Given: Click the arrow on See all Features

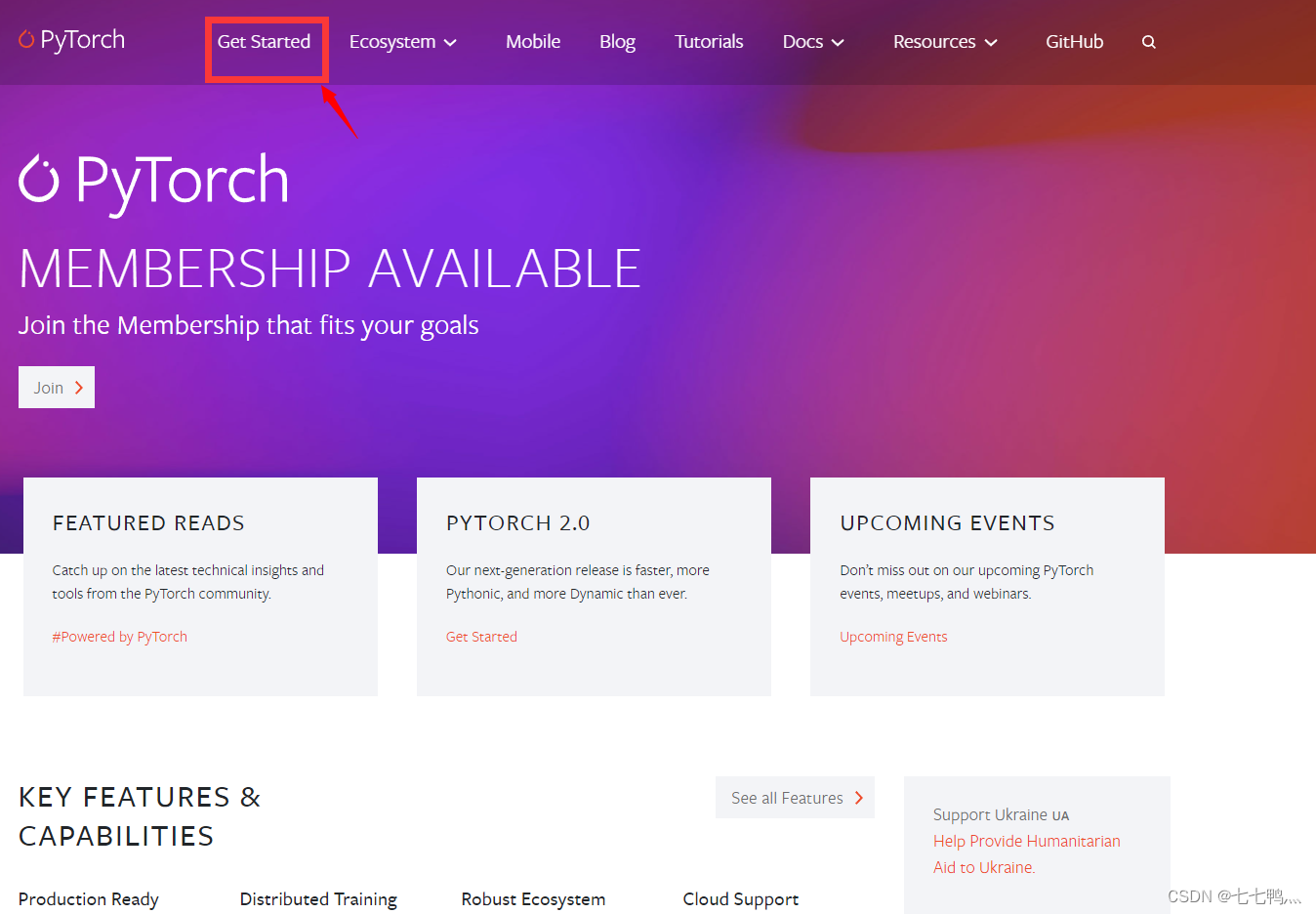Looking at the screenshot, I should pos(859,798).
